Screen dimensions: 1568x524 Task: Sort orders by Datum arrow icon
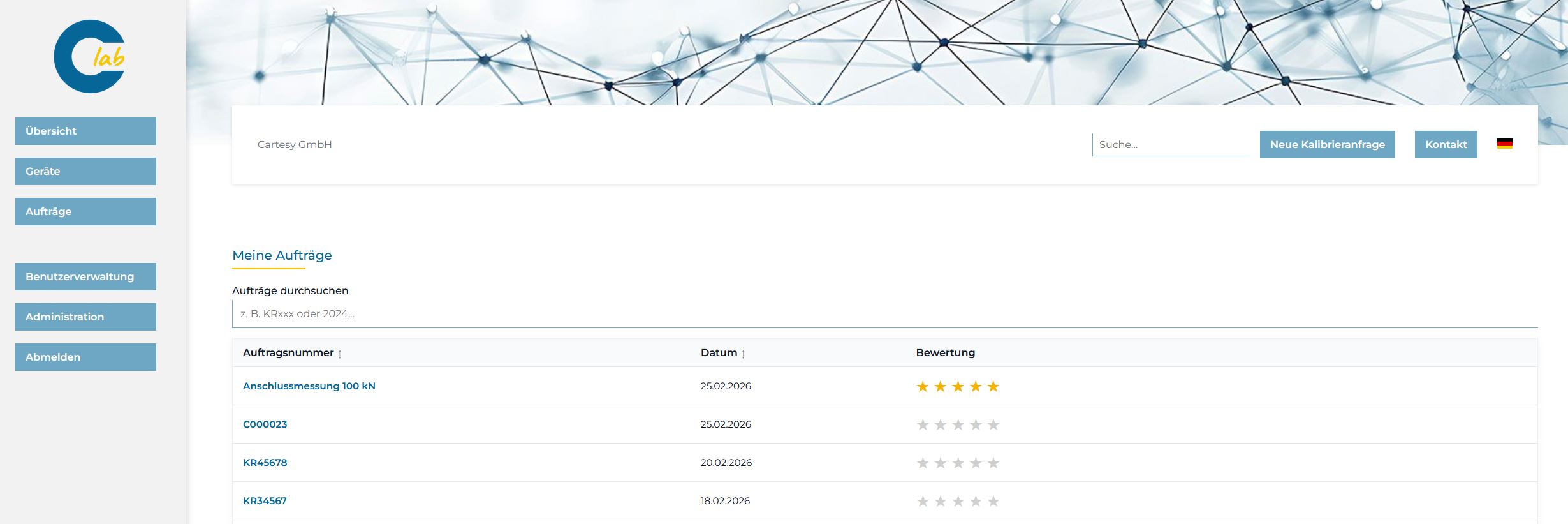pyautogui.click(x=743, y=354)
